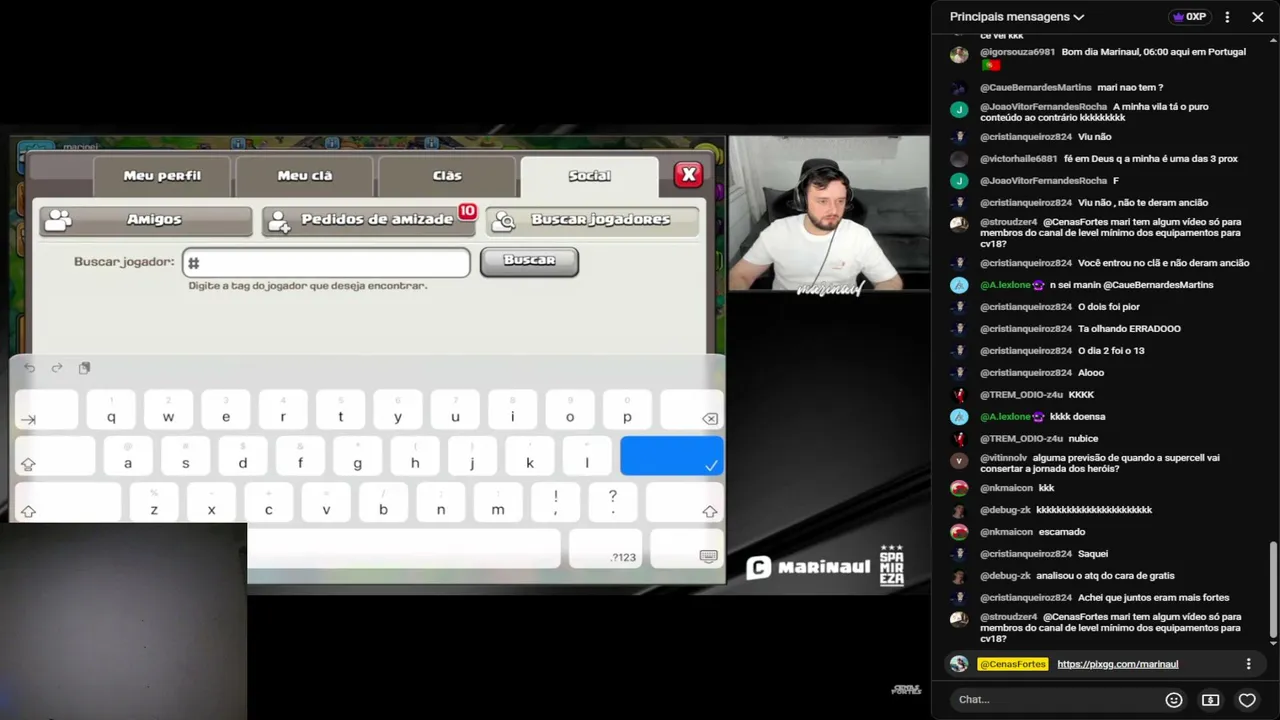
Task: Open the emoji picker in chat
Action: coord(1174,700)
